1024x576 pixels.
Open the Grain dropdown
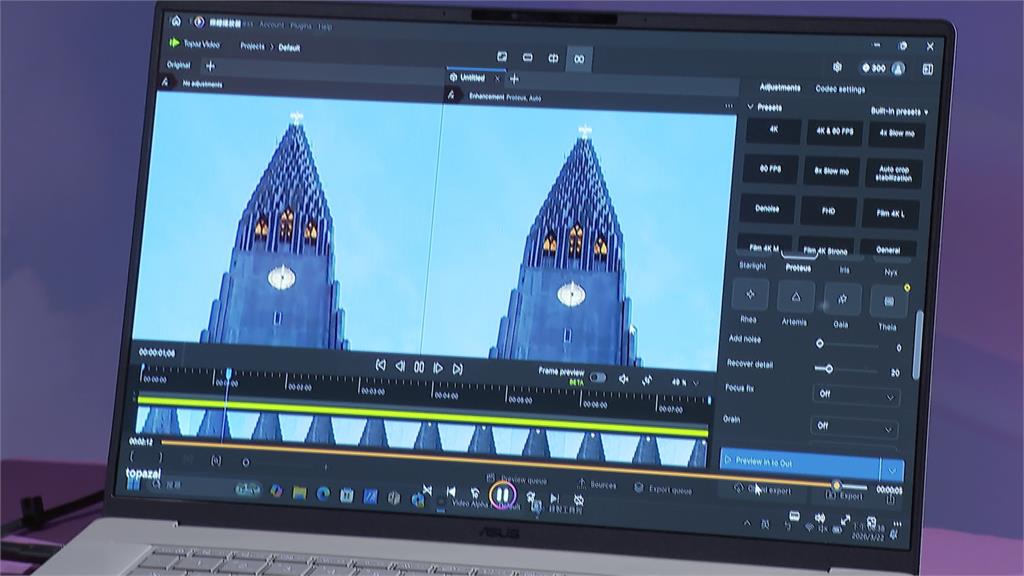click(x=855, y=427)
